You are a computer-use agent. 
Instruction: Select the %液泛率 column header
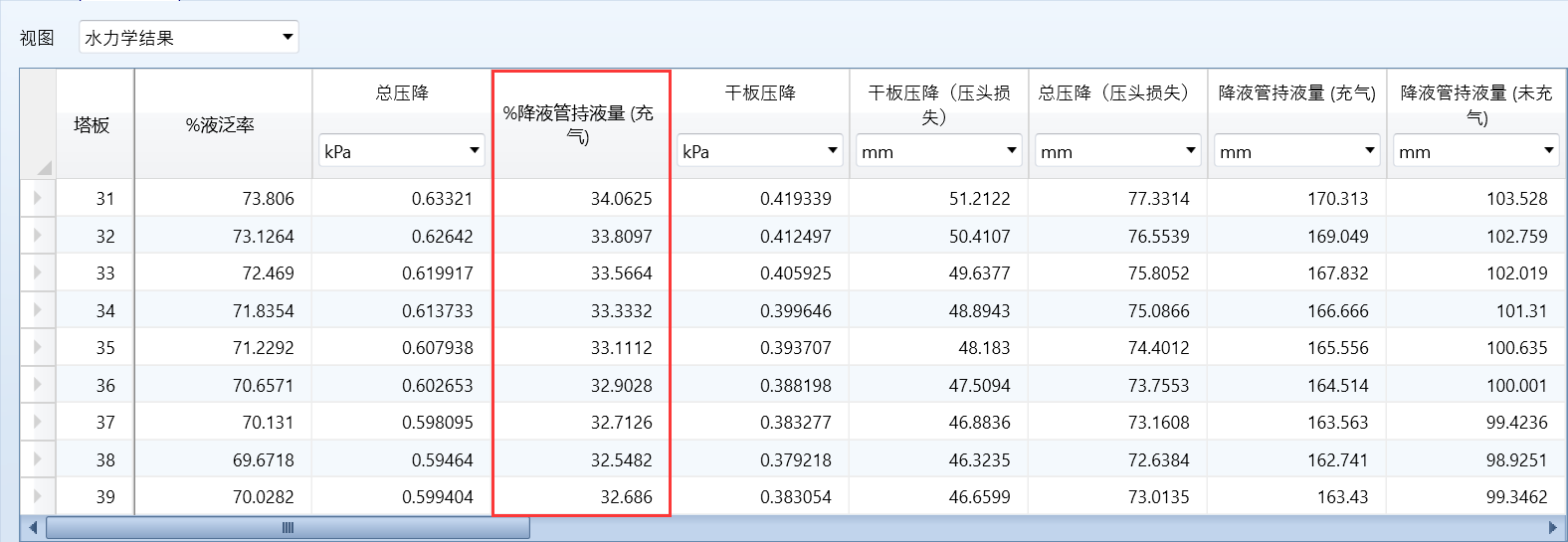pos(221,124)
